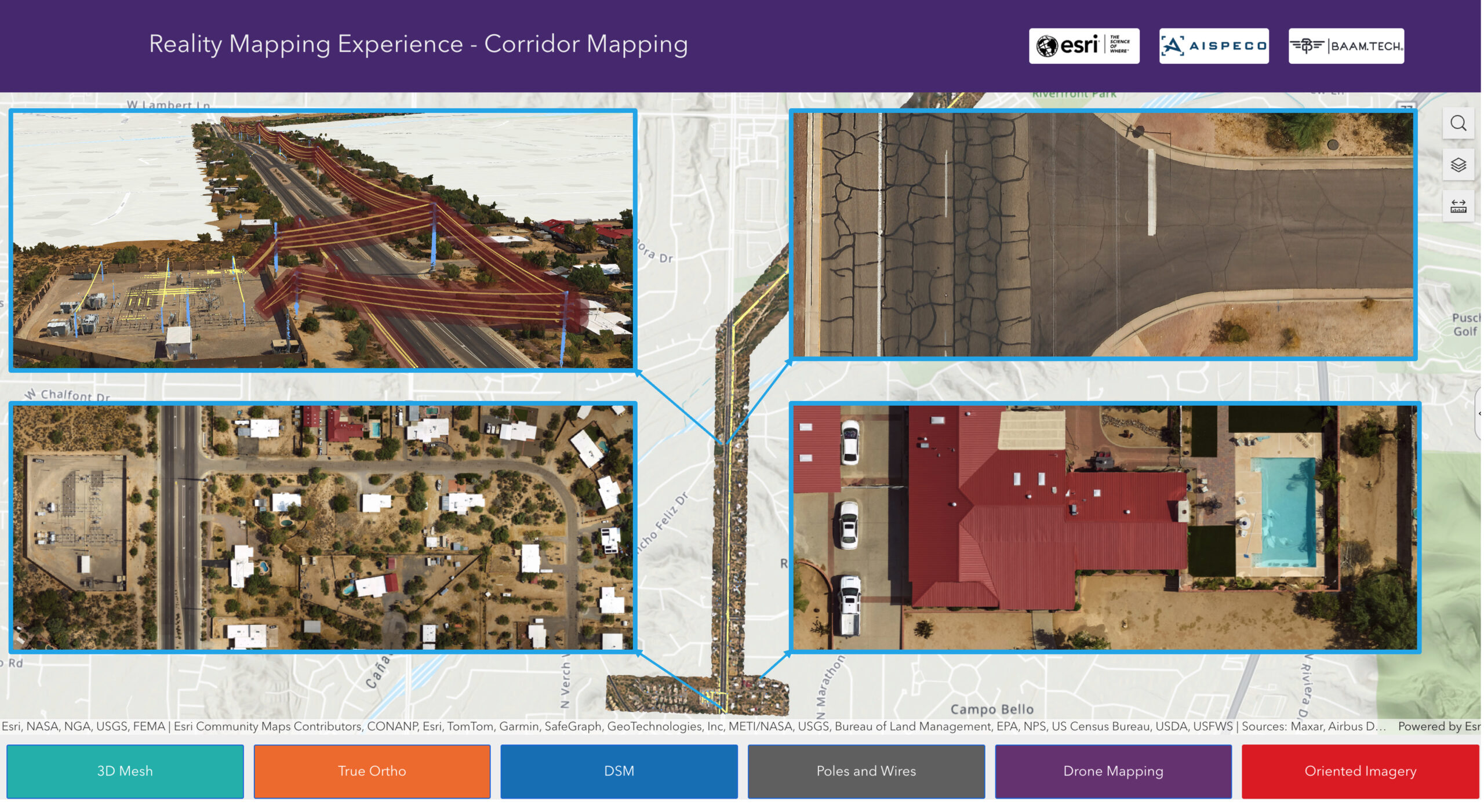
Task: Open Oriented Imagery section
Action: point(1360,771)
